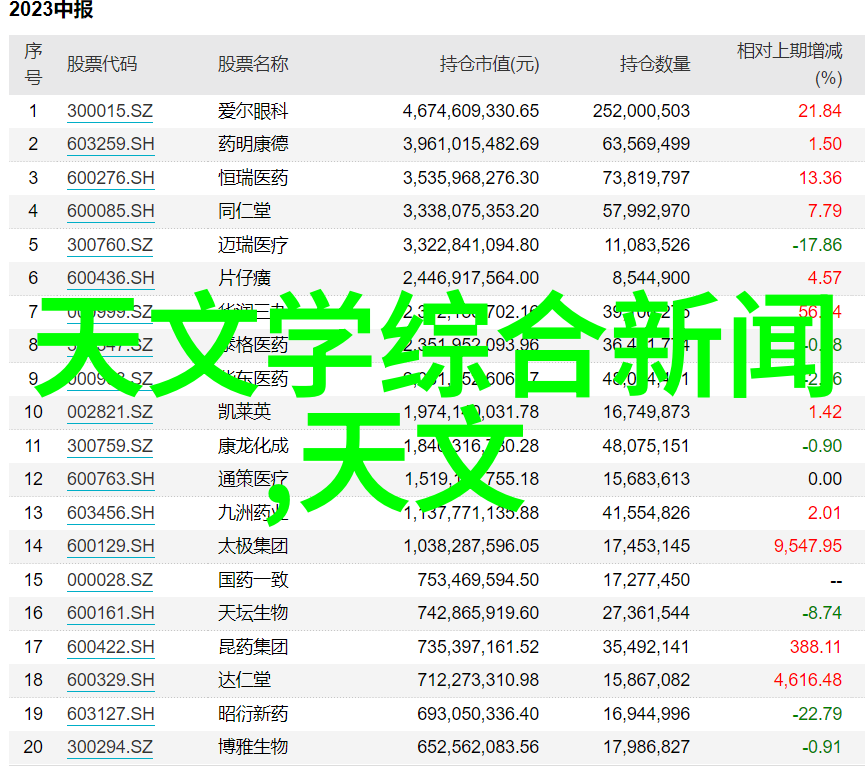Click change value 9,547.95

(808, 546)
